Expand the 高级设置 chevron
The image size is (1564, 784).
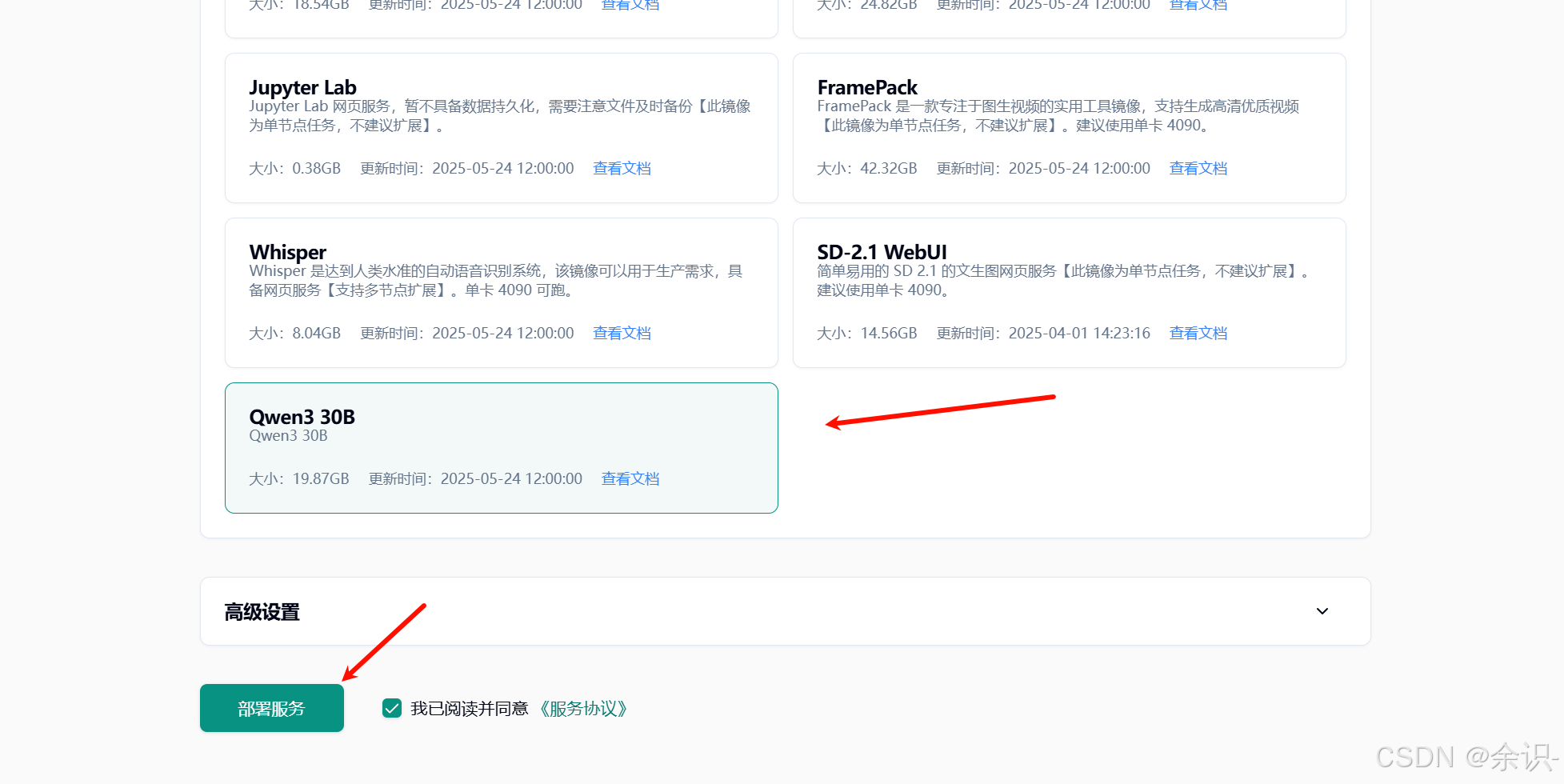[x=1322, y=611]
